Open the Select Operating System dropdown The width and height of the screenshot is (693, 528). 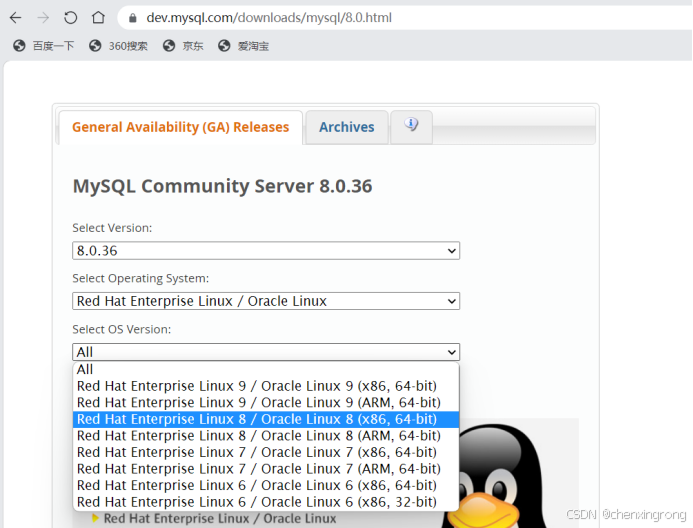click(x=266, y=301)
